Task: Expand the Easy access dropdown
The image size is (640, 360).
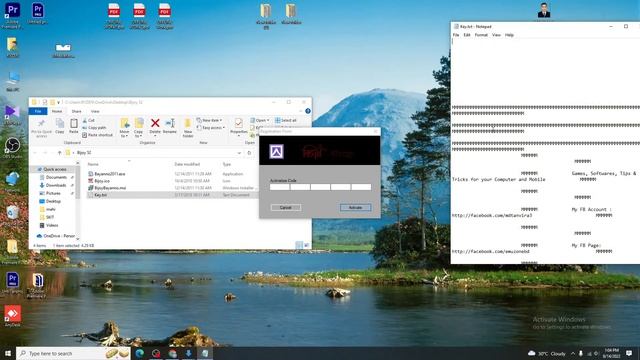Action: tap(211, 128)
